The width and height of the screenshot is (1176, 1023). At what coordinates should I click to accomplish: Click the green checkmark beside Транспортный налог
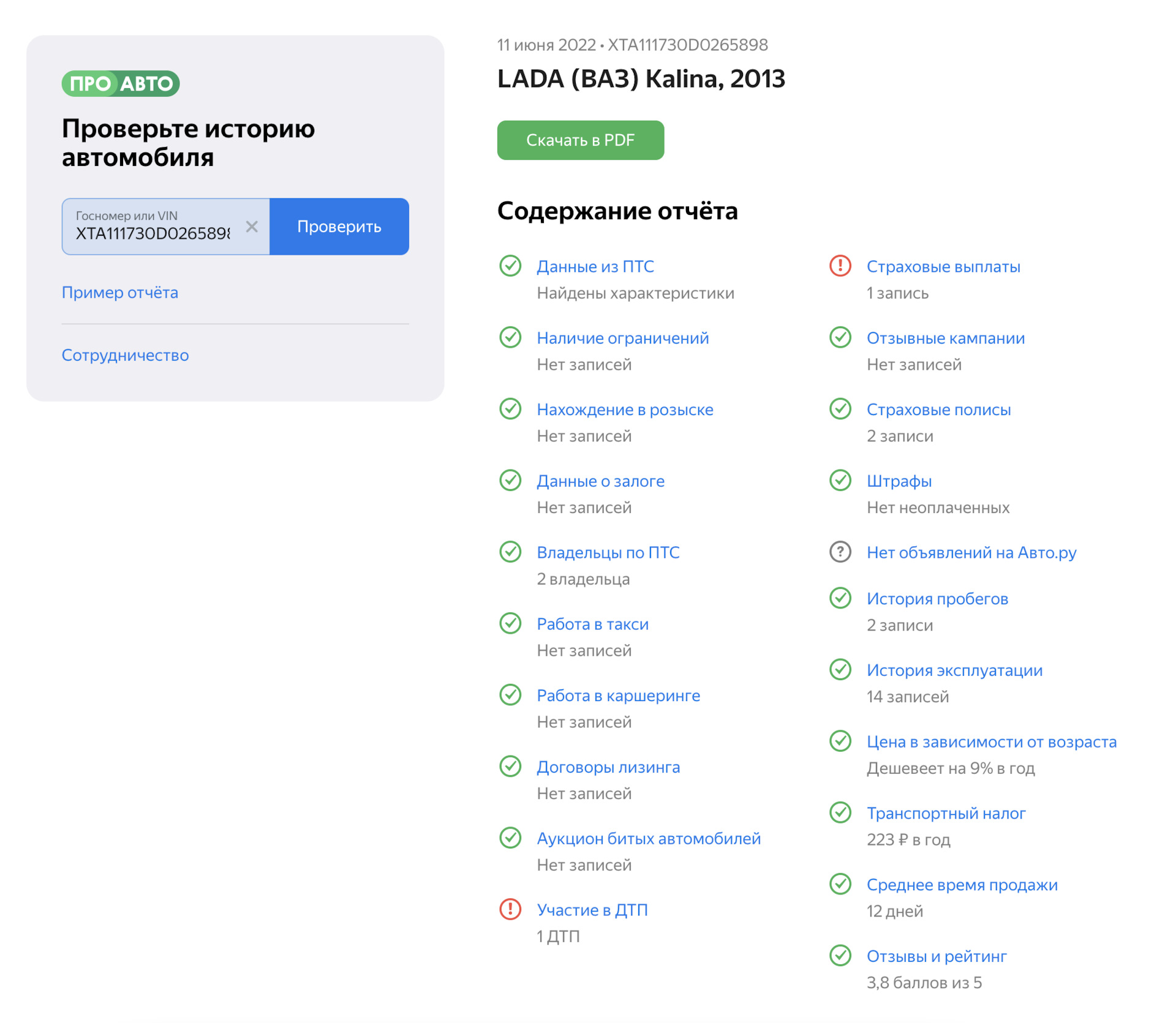click(x=840, y=812)
